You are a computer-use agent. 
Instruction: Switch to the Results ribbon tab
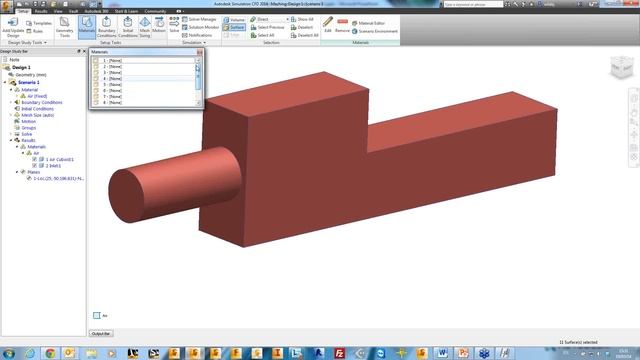[x=41, y=11]
